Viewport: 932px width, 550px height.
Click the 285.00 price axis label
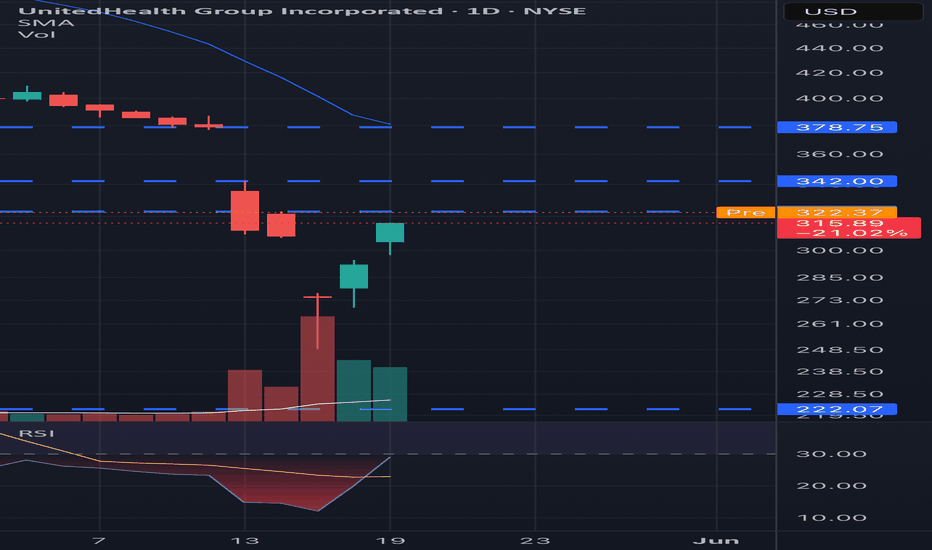click(839, 278)
